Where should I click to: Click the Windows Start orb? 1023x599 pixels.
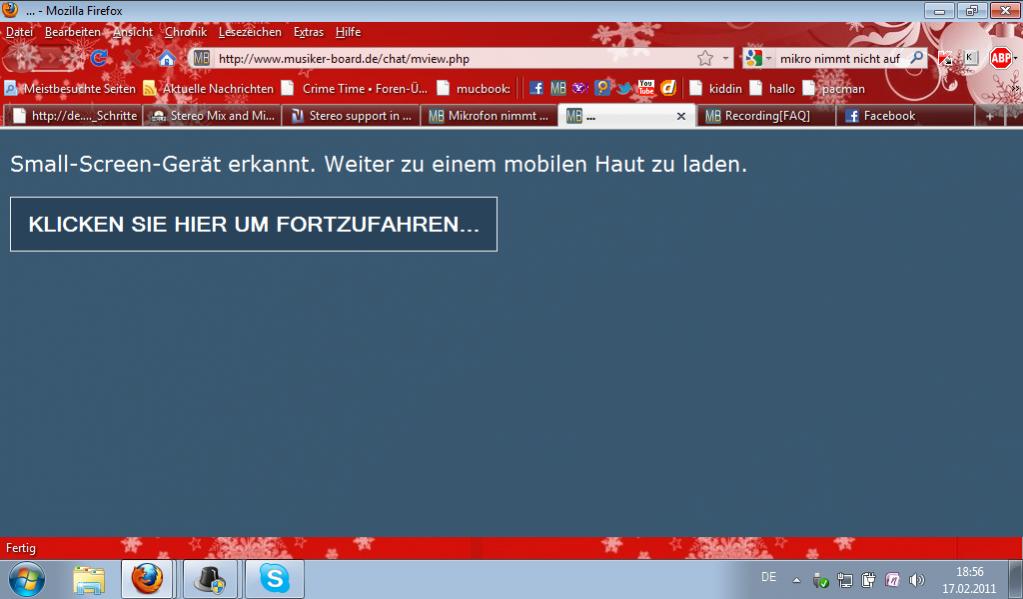tap(26, 579)
